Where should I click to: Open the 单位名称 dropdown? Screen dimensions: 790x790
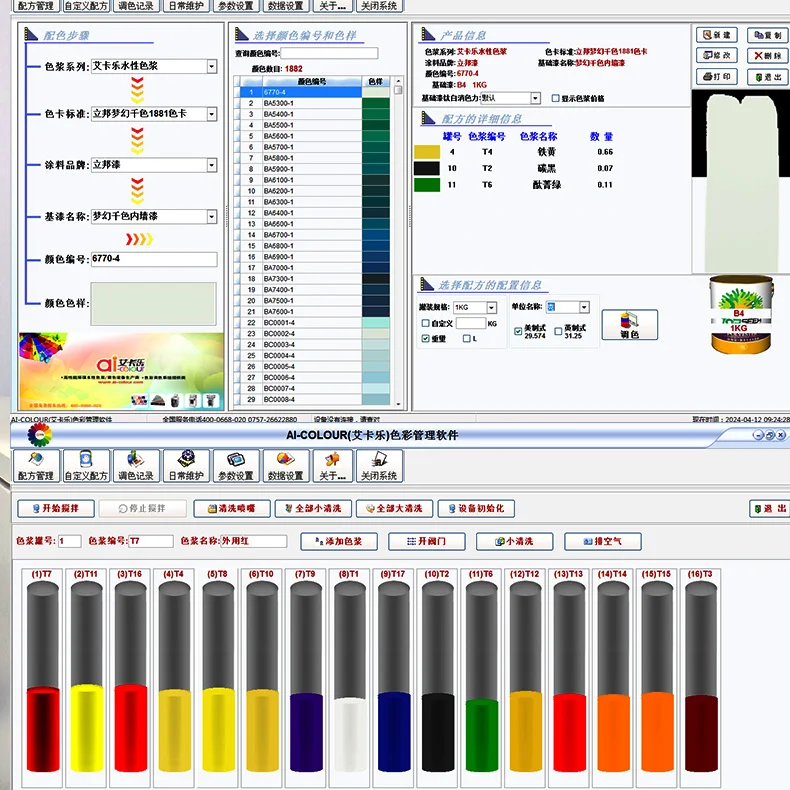click(x=584, y=307)
